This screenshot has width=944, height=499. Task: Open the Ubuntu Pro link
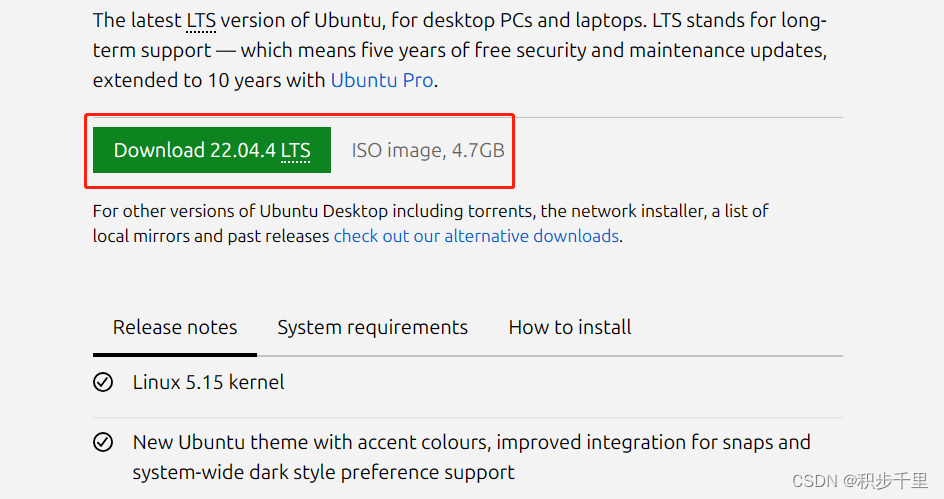click(382, 80)
